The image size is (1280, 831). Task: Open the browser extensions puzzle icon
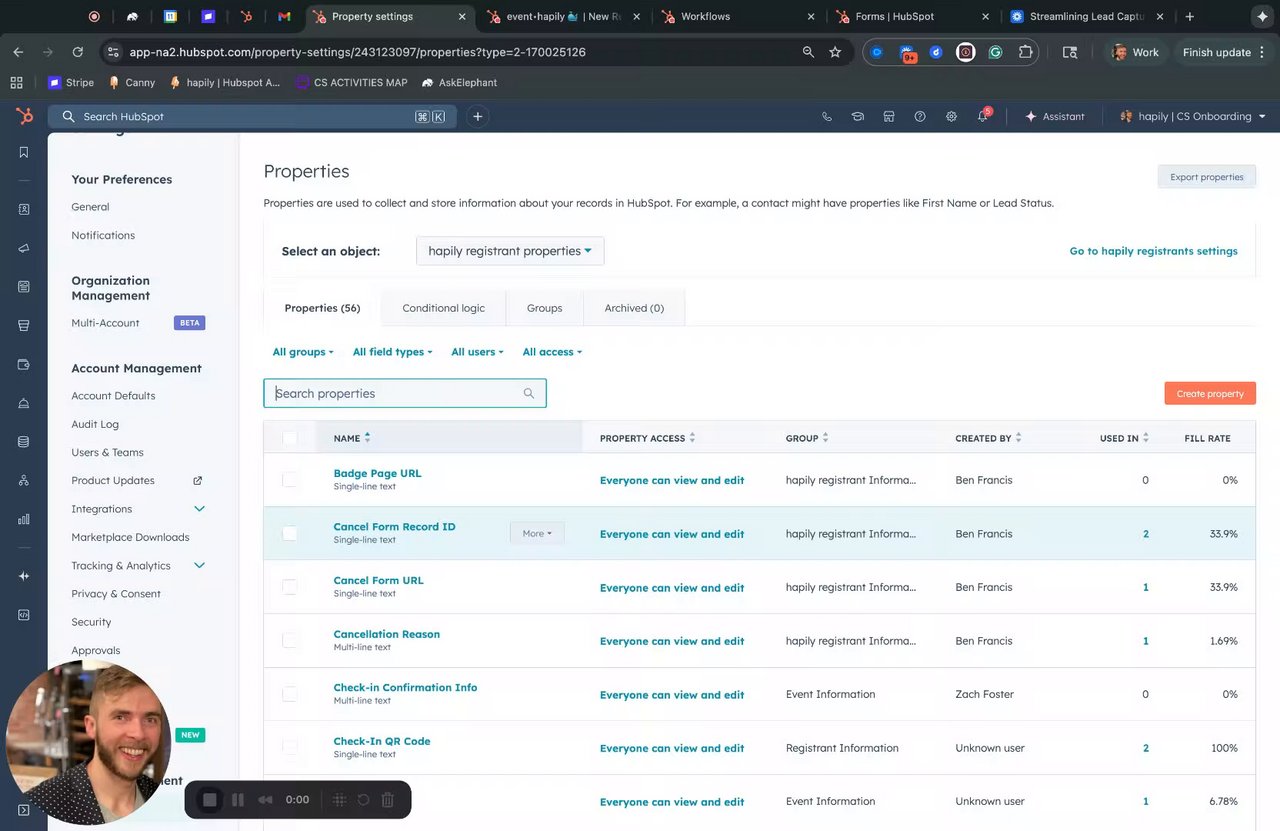point(1025,52)
